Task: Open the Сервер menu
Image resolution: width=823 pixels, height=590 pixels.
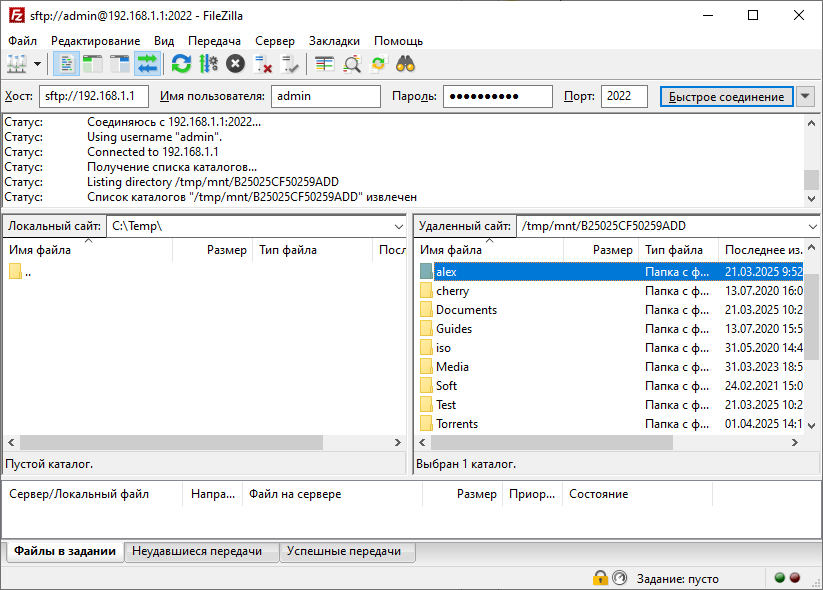Action: tap(275, 41)
